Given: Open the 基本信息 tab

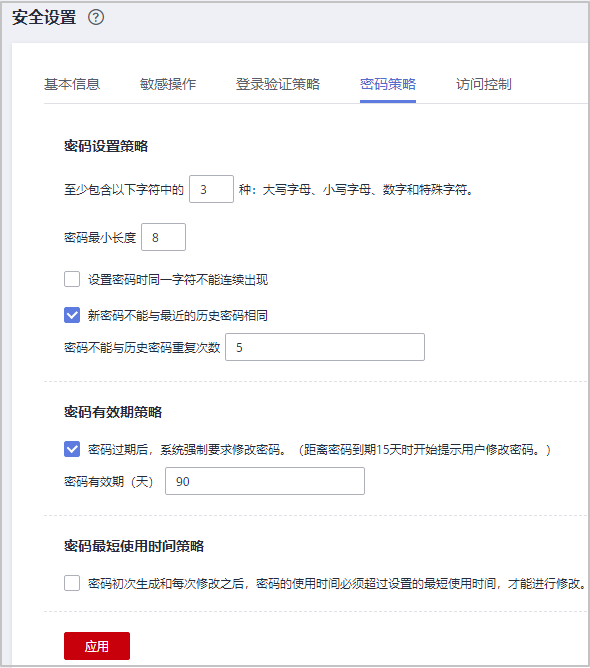Looking at the screenshot, I should [x=72, y=84].
